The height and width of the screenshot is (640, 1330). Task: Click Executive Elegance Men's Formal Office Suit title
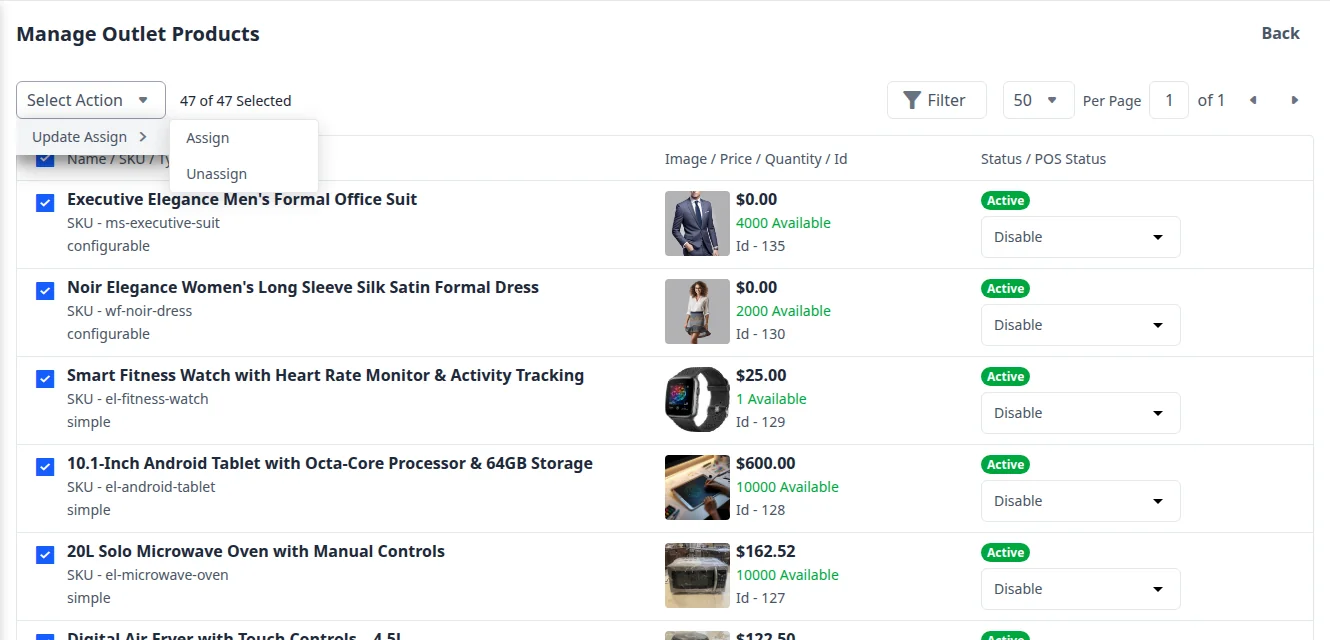[x=242, y=199]
